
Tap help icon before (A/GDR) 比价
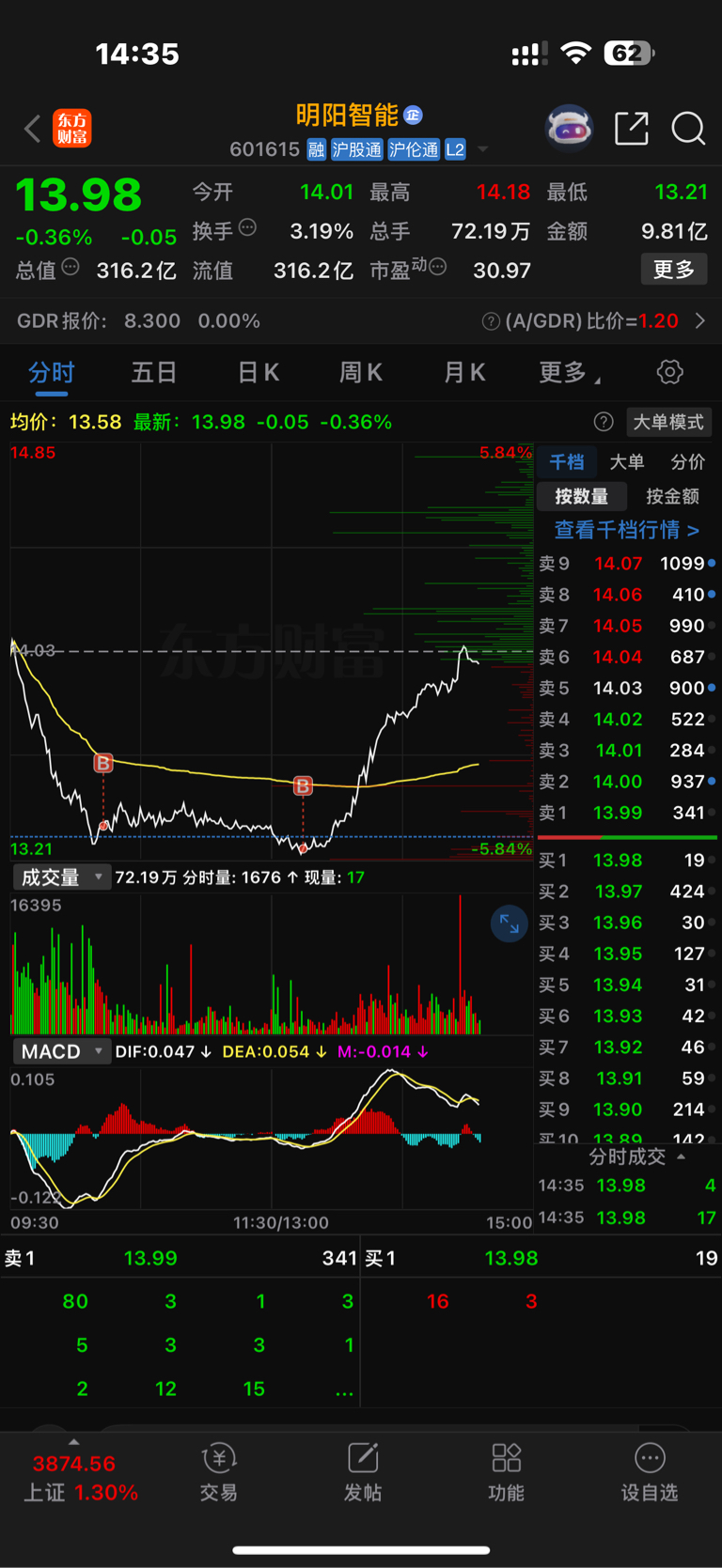[x=491, y=321]
